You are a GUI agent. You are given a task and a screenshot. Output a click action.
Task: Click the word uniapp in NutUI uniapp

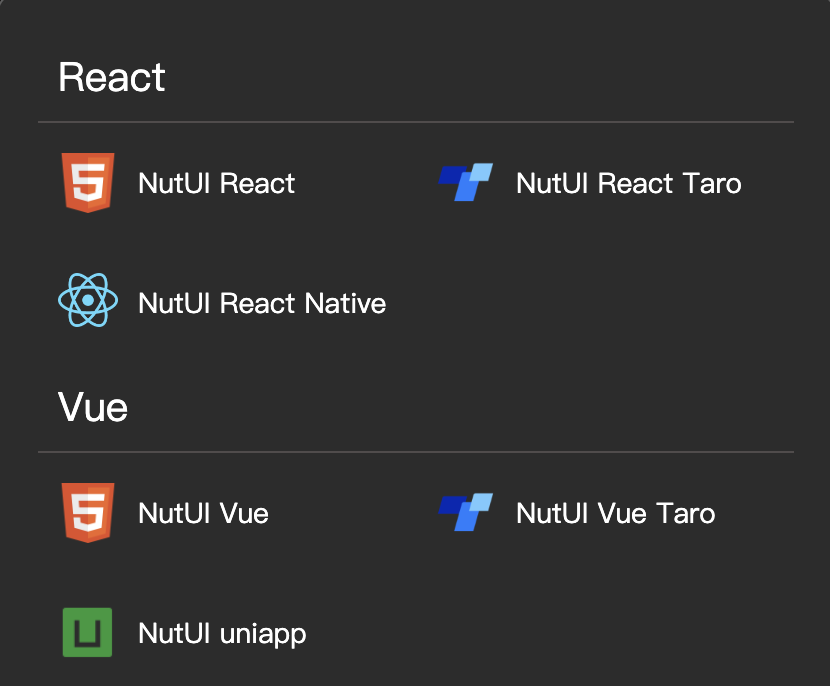point(263,635)
